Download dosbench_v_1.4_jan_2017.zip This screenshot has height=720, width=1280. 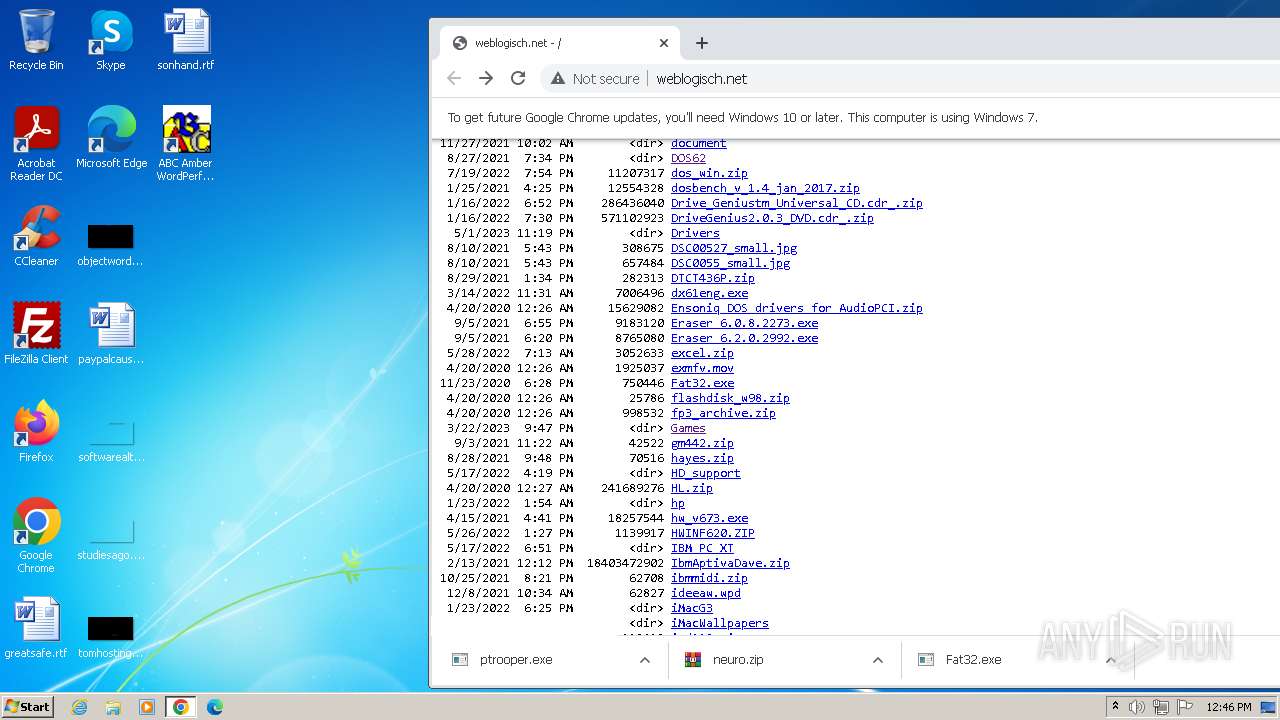[x=765, y=188]
